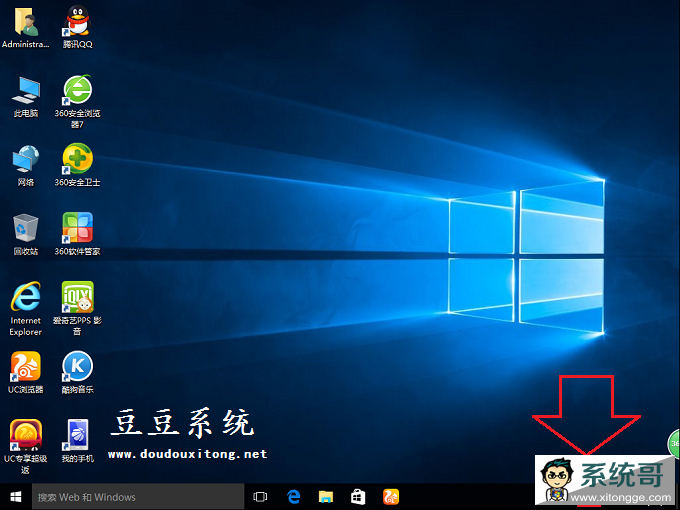
Task: Select the 网络 network icon
Action: tap(25, 159)
